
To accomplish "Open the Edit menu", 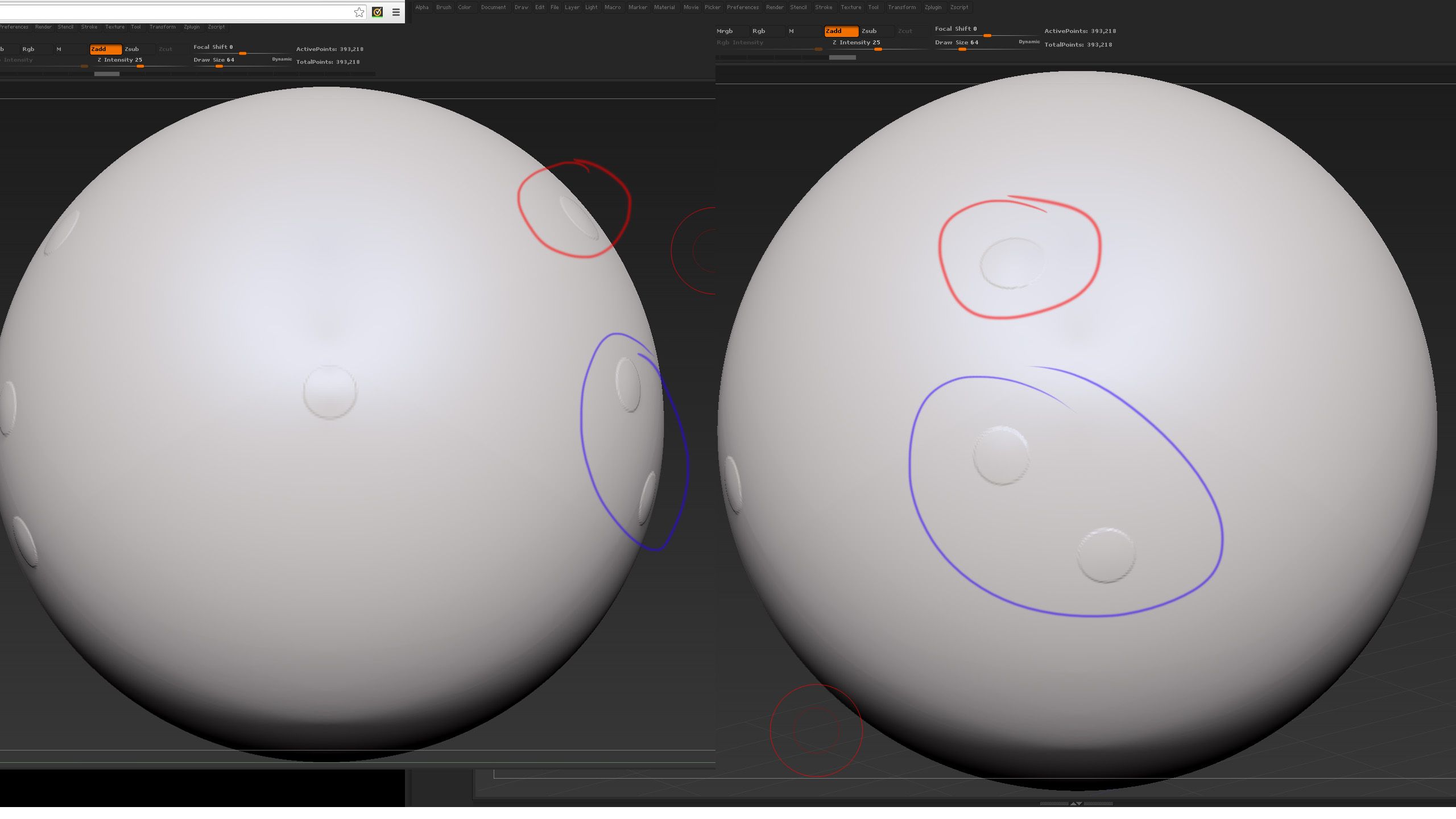I will pos(540,7).
